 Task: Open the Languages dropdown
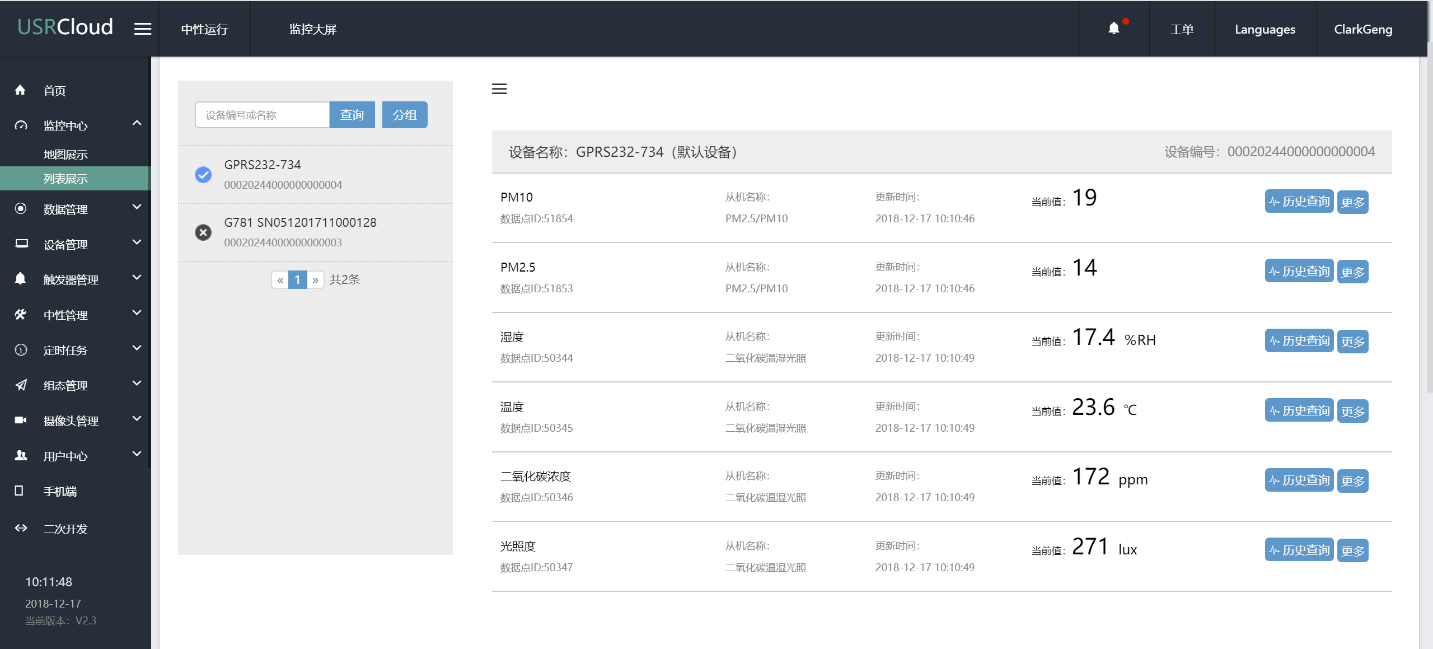click(x=1265, y=29)
